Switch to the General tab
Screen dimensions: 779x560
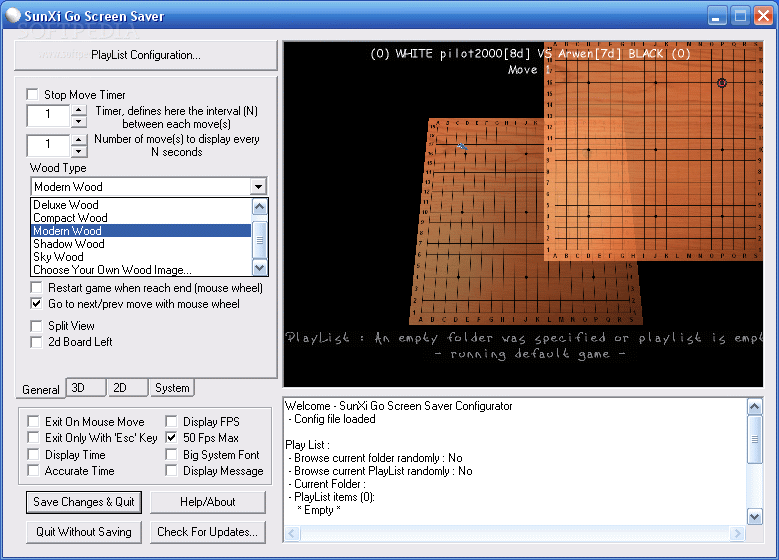(x=41, y=389)
